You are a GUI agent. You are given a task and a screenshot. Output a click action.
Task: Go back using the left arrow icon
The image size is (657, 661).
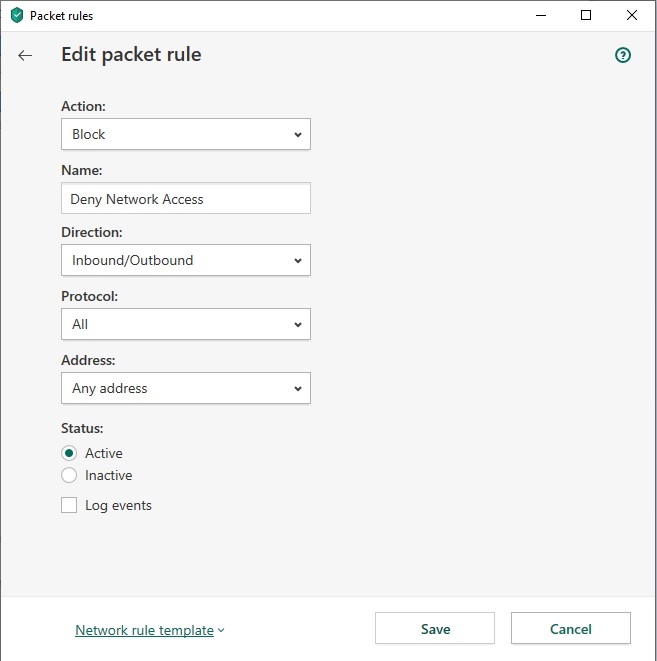25,55
